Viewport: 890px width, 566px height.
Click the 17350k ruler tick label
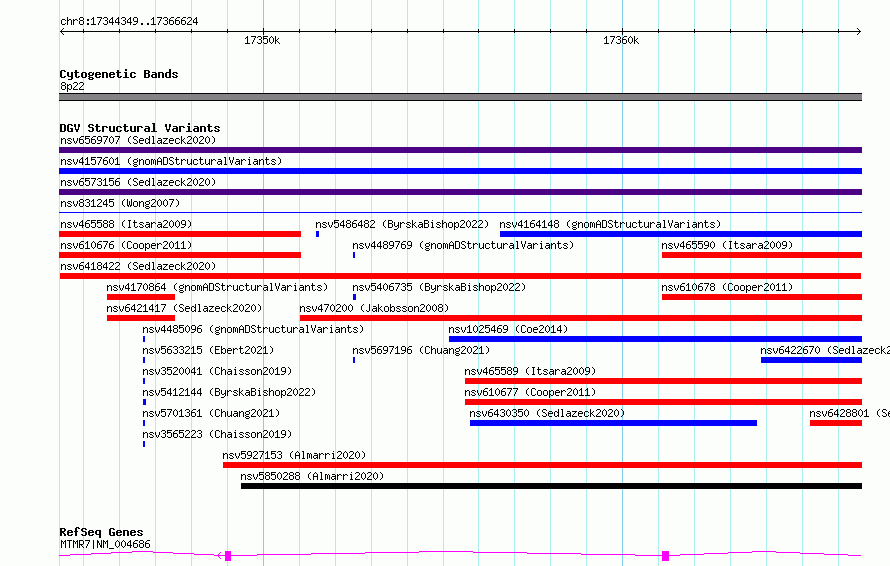262,40
